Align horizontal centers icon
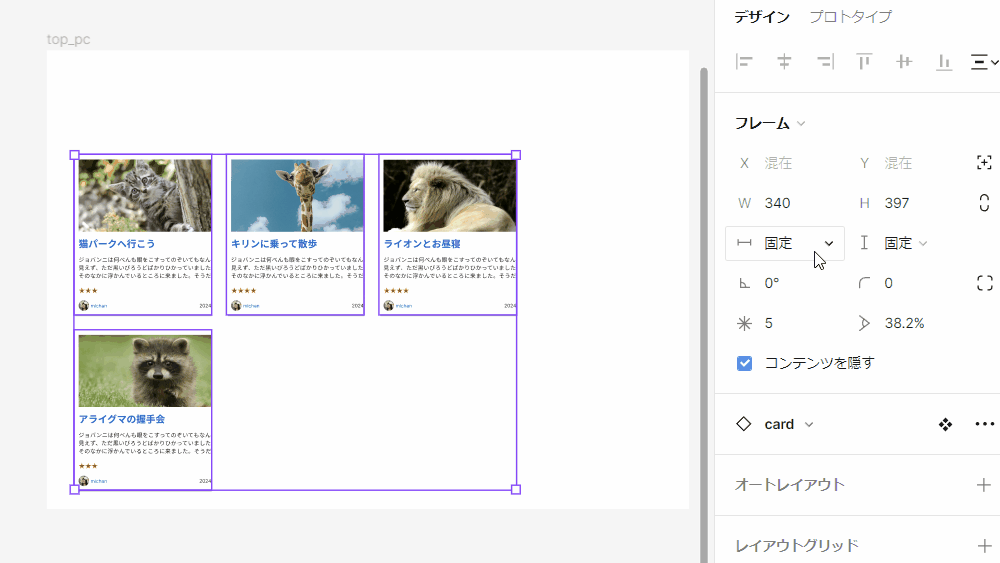 (784, 62)
